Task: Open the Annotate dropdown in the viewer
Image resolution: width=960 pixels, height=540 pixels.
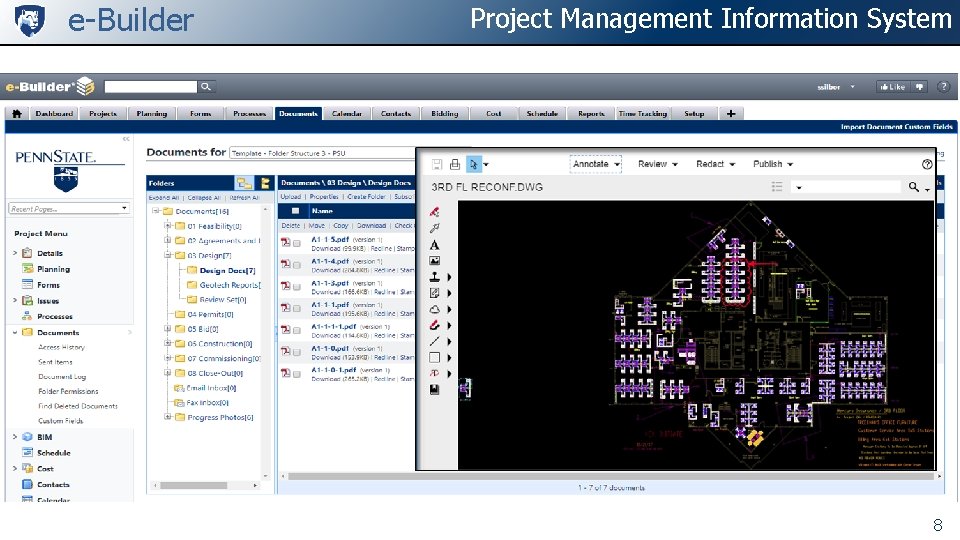Action: (x=596, y=164)
